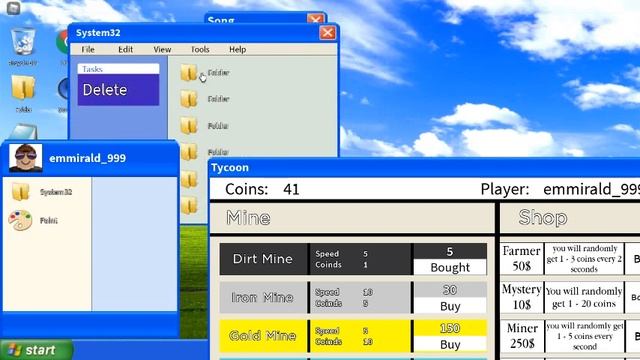This screenshot has height=360, width=640.
Task: Open the Recycle Bin desktop icon
Action: coord(23,41)
